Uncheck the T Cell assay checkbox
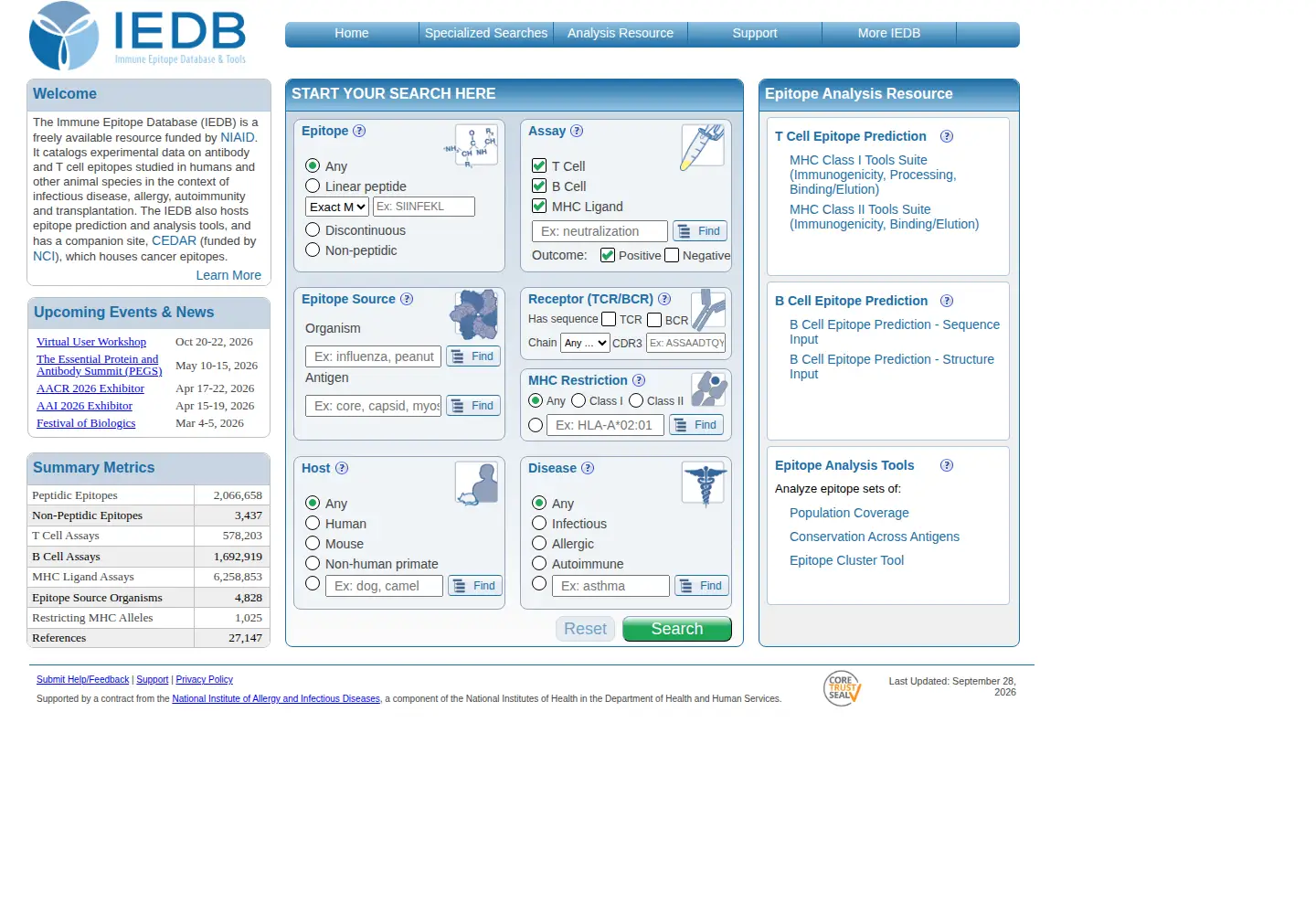The height and width of the screenshot is (914, 1316). [539, 165]
